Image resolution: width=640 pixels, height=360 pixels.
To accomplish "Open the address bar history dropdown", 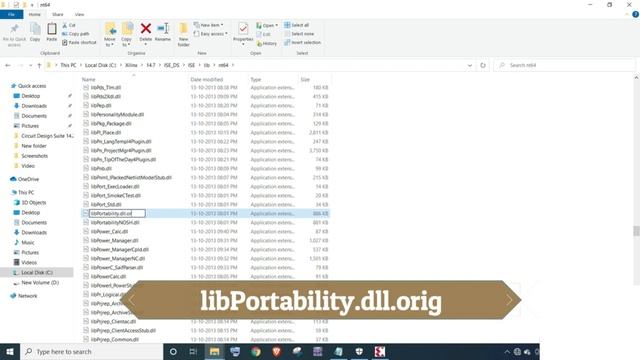I will point(470,65).
